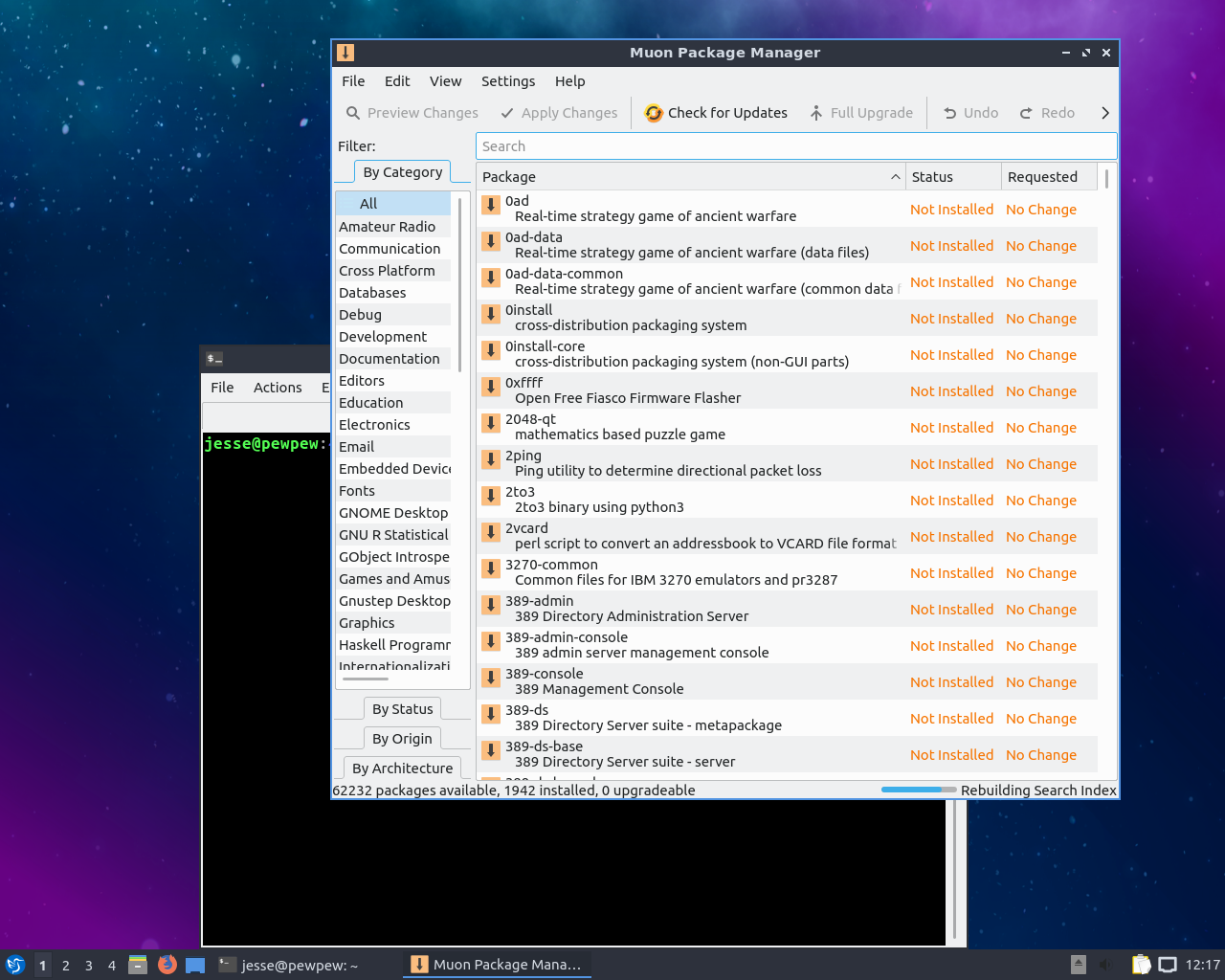This screenshot has height=980, width=1225.
Task: Click the 2to3 package status icon
Action: click(x=491, y=495)
